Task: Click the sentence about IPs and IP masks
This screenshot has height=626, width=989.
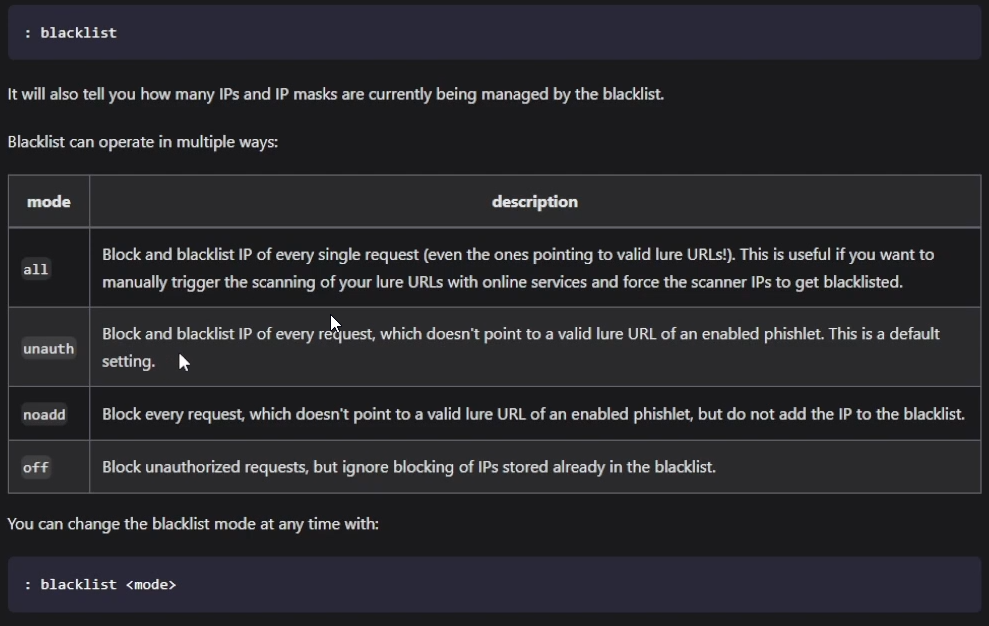Action: tap(335, 95)
